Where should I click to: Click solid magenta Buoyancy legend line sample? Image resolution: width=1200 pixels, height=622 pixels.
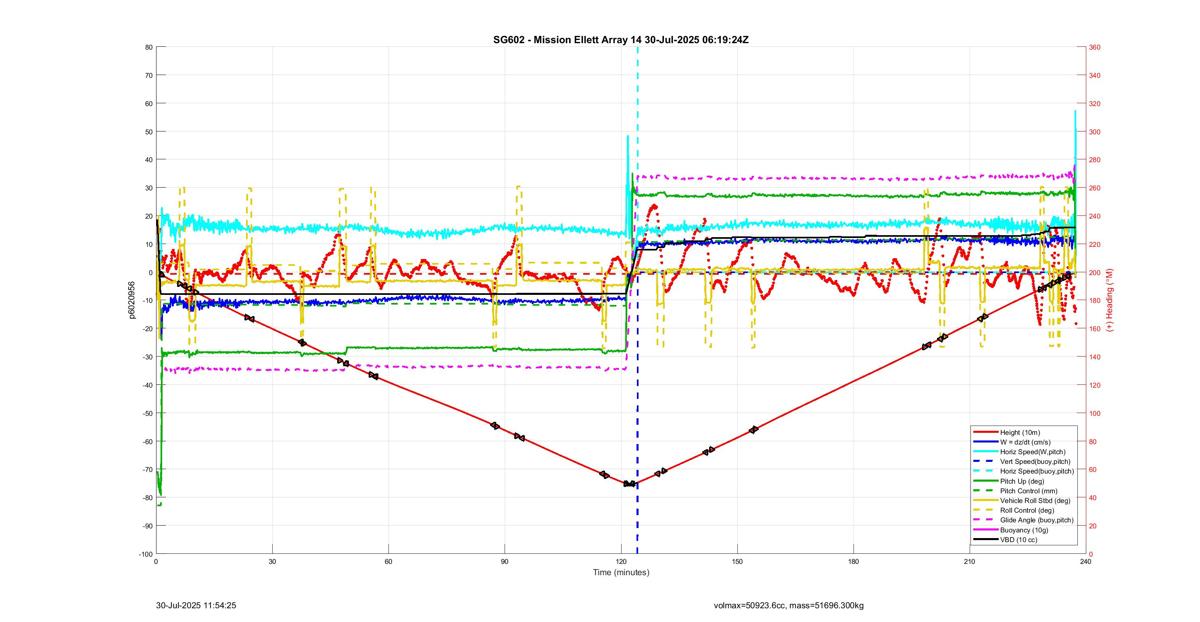(985, 530)
